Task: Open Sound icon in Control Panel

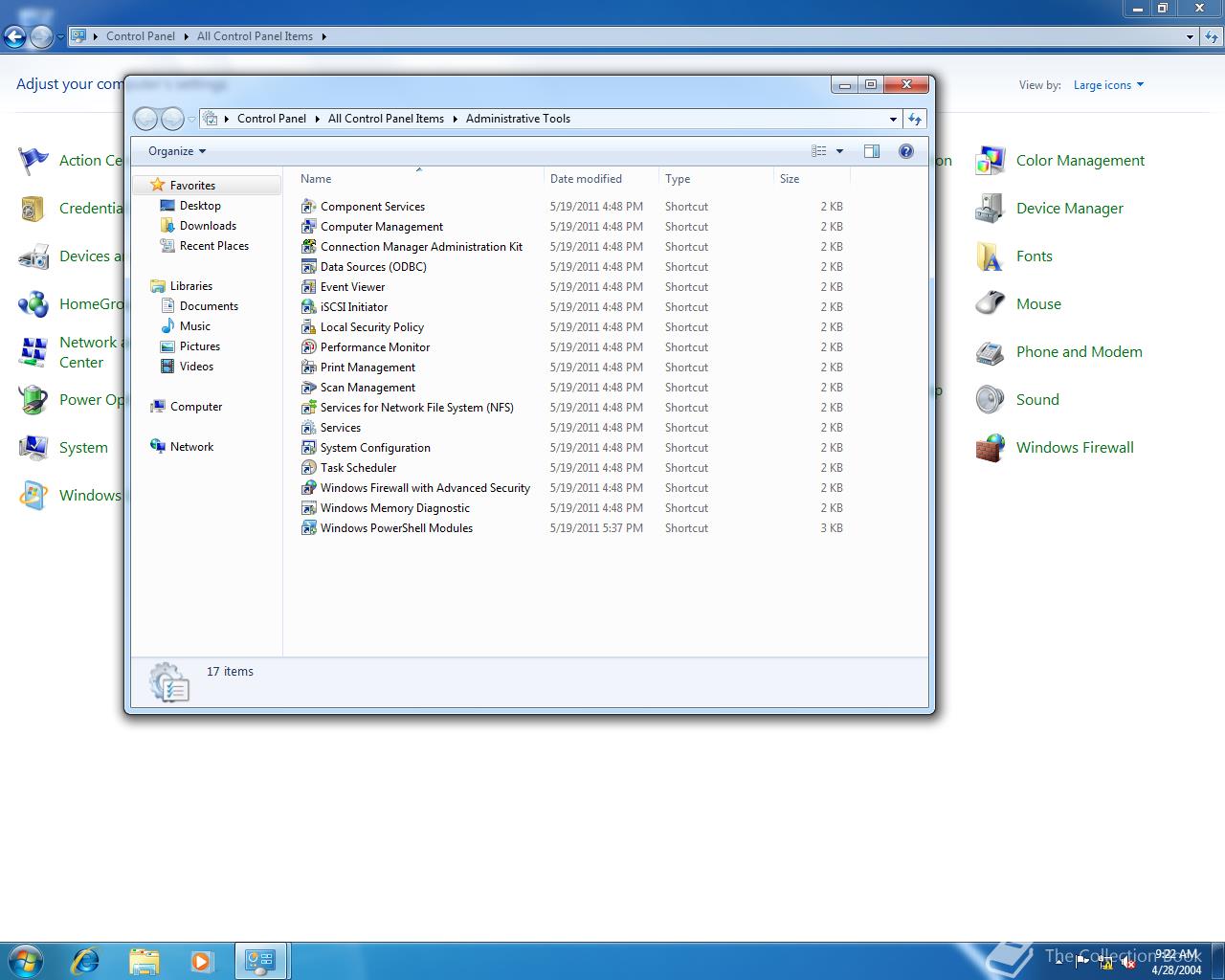Action: pyautogui.click(x=990, y=400)
